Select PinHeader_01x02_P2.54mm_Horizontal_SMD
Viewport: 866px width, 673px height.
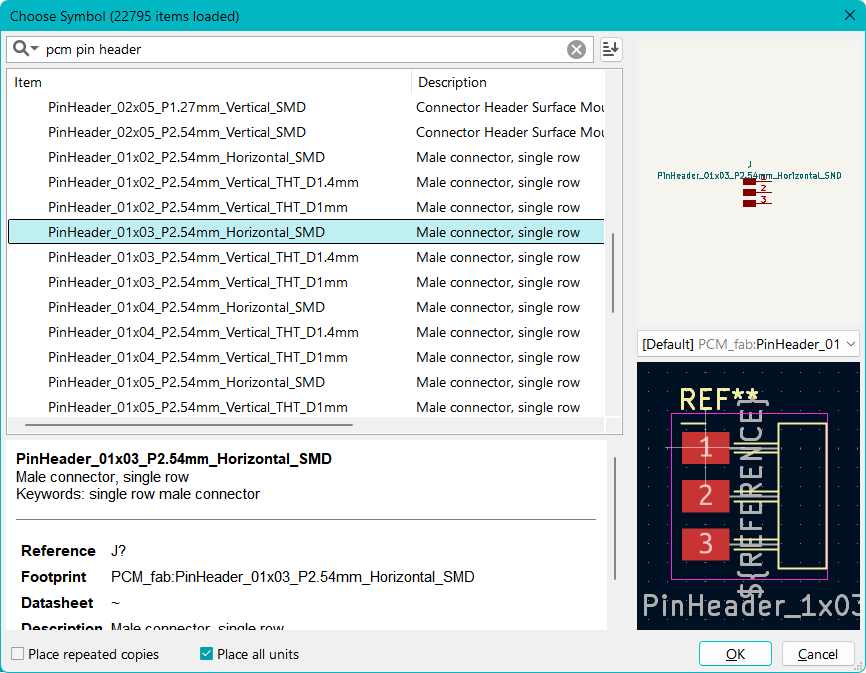pos(306,157)
